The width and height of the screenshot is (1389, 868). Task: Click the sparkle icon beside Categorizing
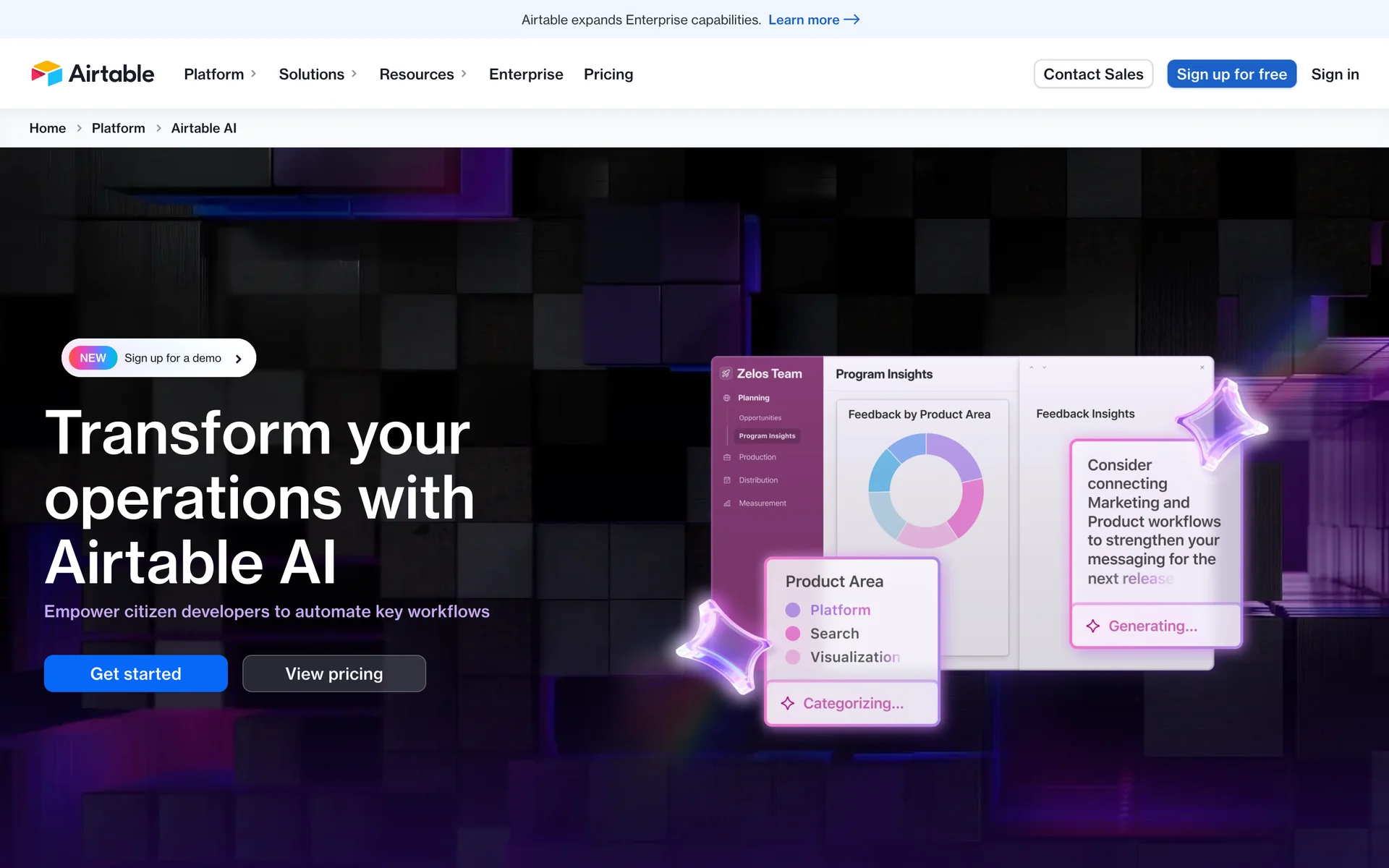(x=788, y=703)
